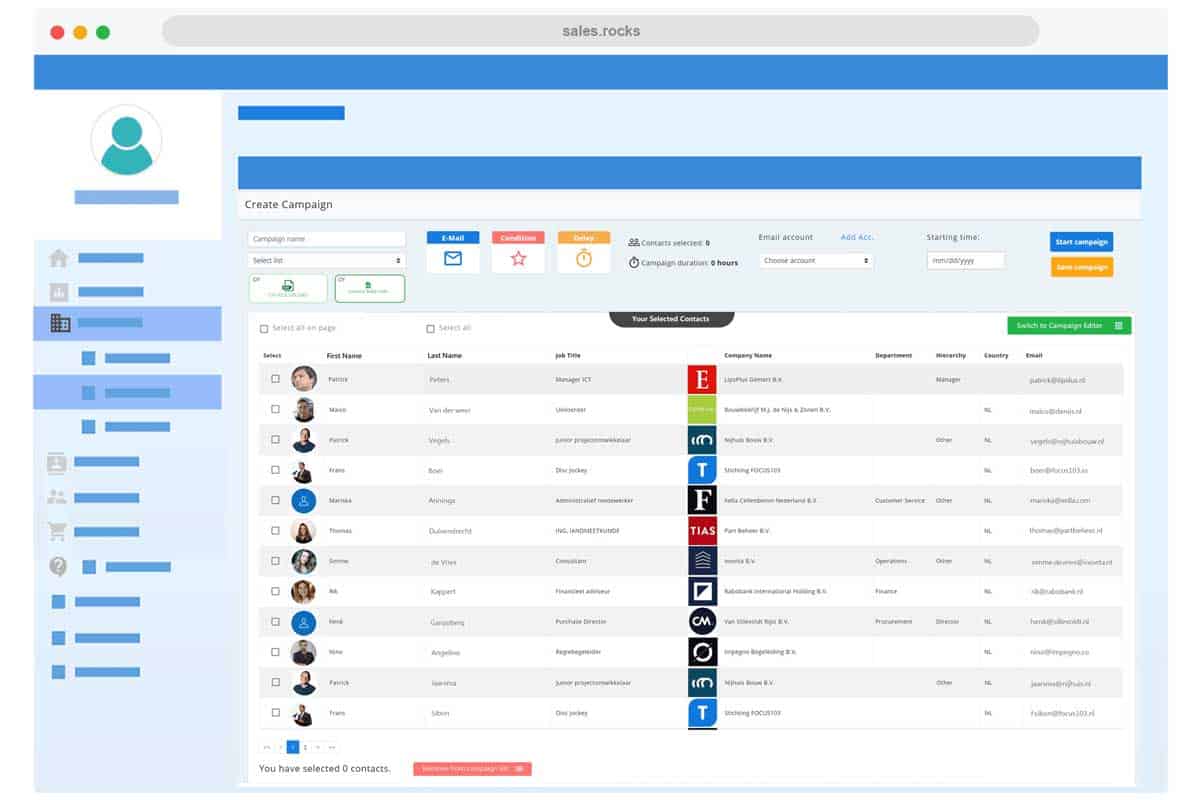Go to page 2 of contacts

pos(305,747)
